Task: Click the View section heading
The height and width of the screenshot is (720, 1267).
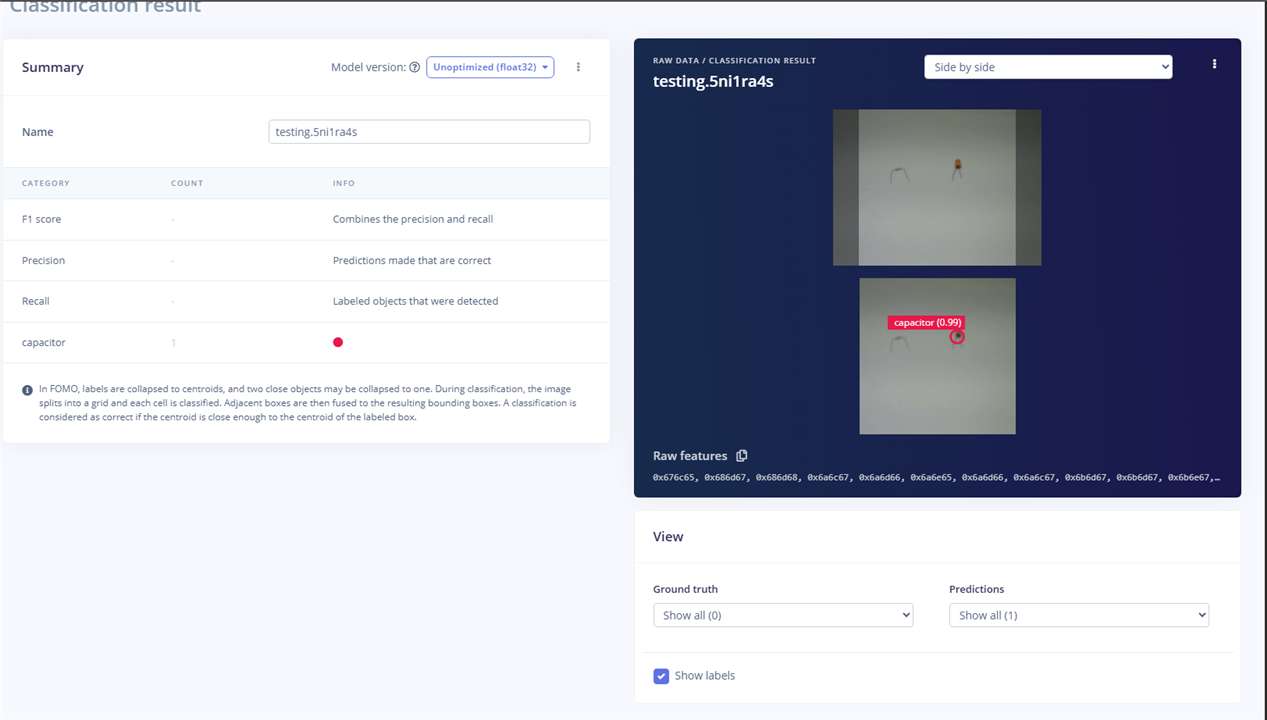Action: pyautogui.click(x=668, y=537)
